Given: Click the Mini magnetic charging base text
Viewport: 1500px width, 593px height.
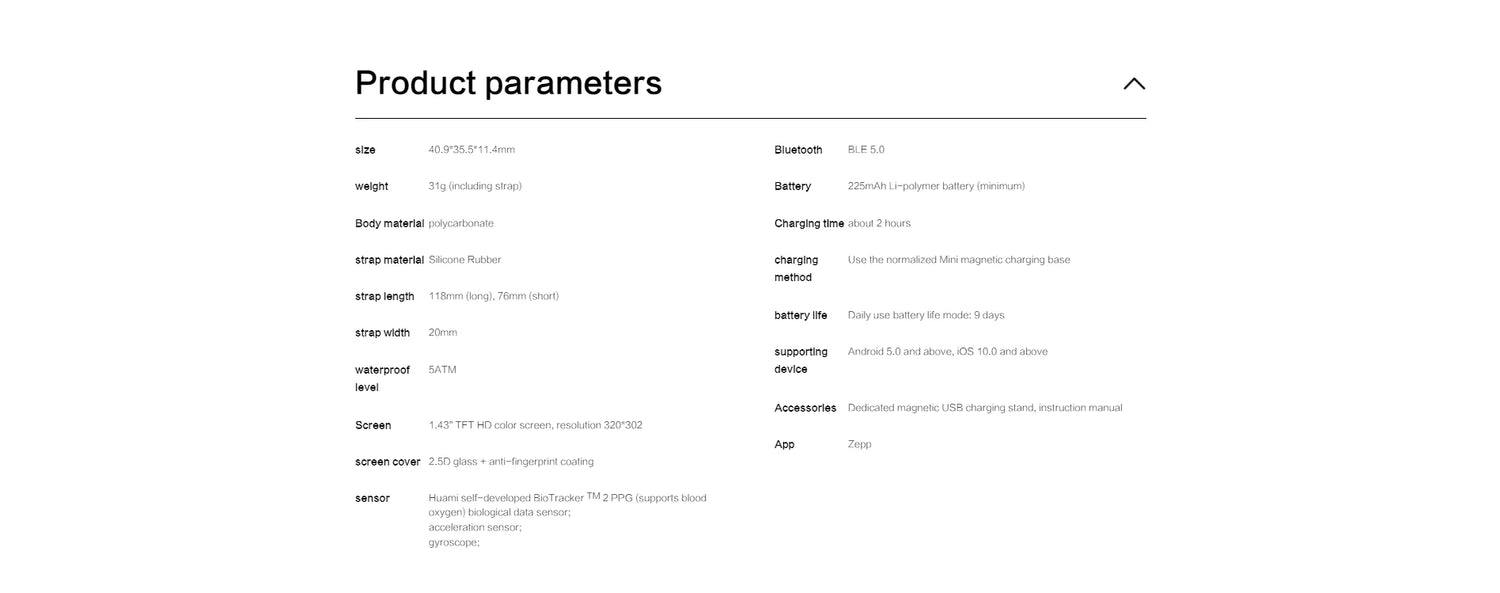Looking at the screenshot, I should coord(958,260).
